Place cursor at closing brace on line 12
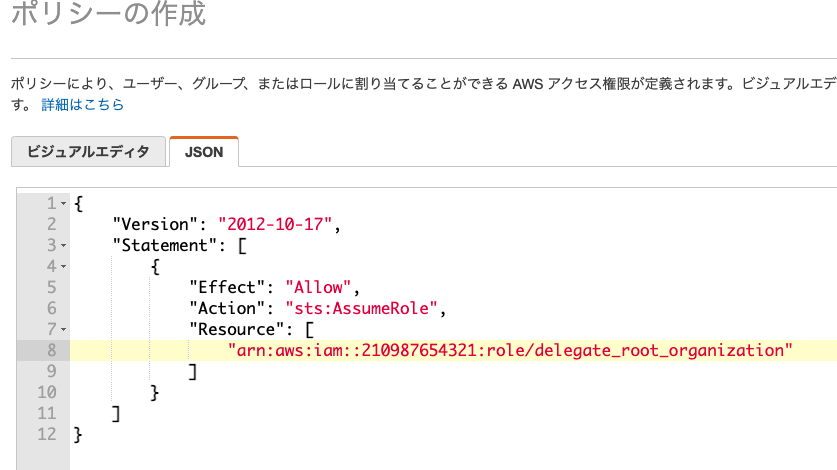837x470 pixels. tap(78, 434)
